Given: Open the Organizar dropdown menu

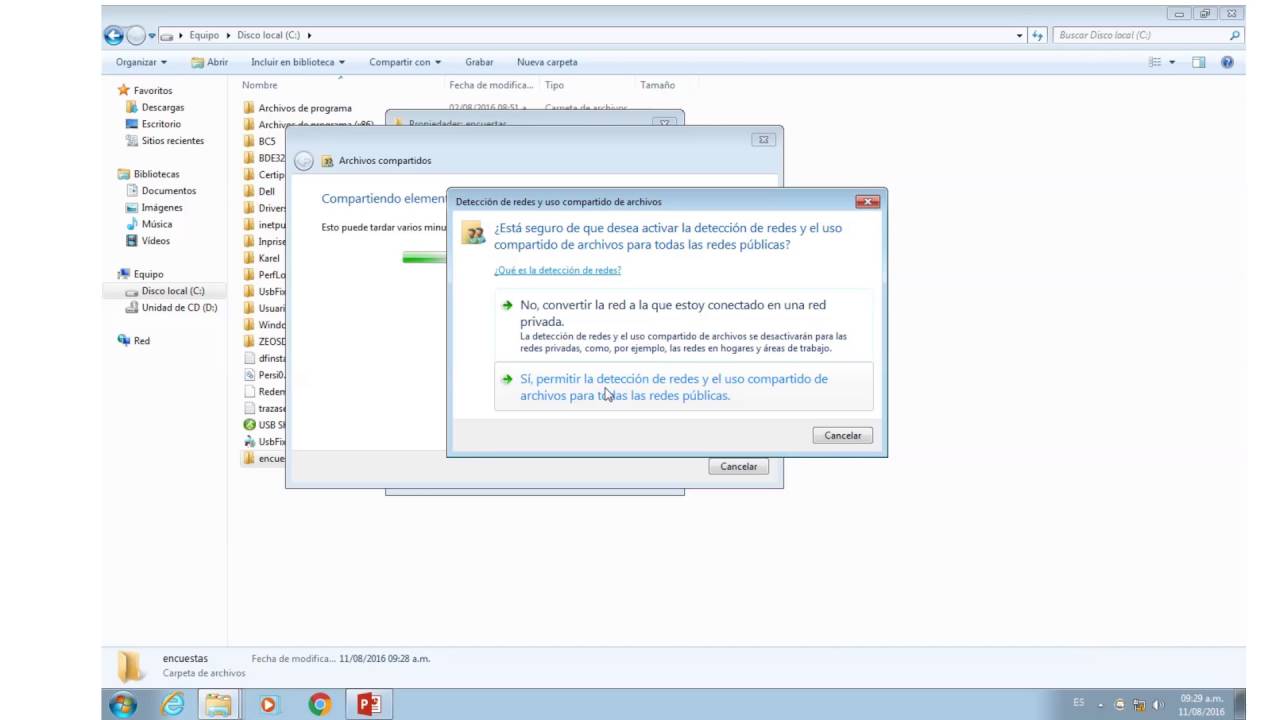Looking at the screenshot, I should (141, 62).
